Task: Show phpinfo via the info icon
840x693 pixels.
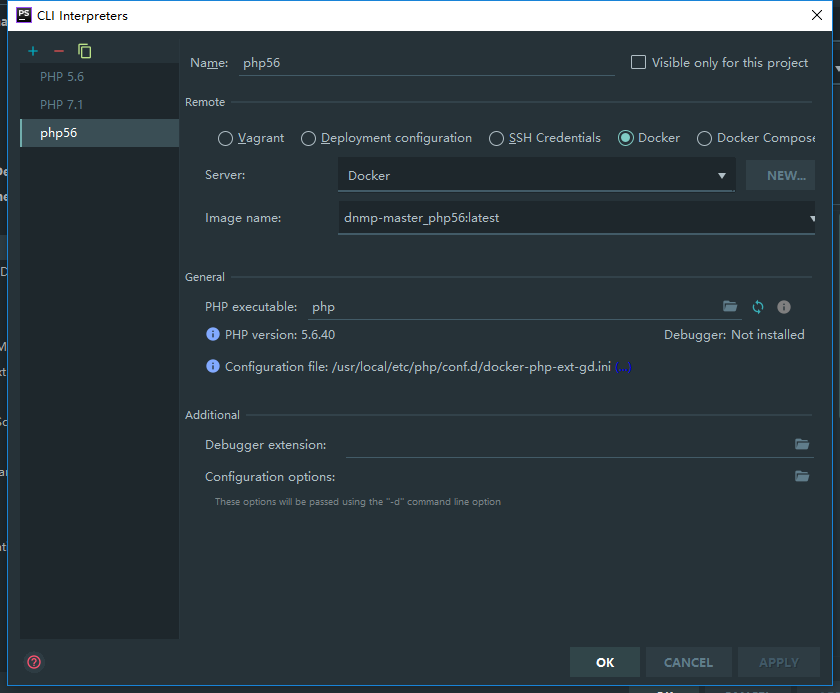Action: pos(784,307)
